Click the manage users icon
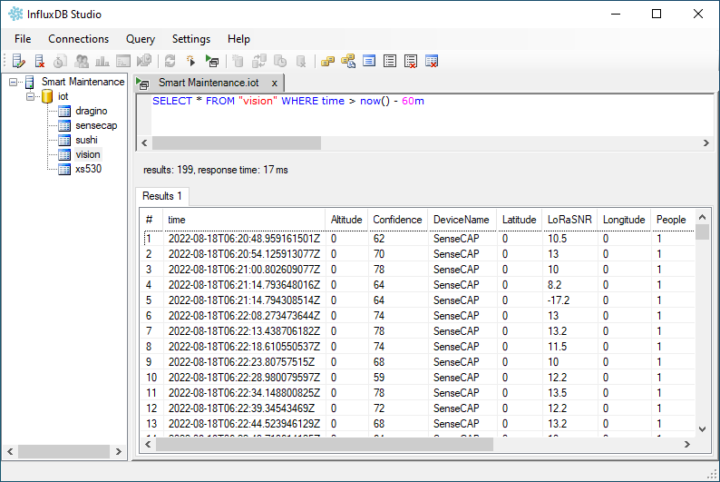Screen dimensions: 720x482 (x=81, y=61)
